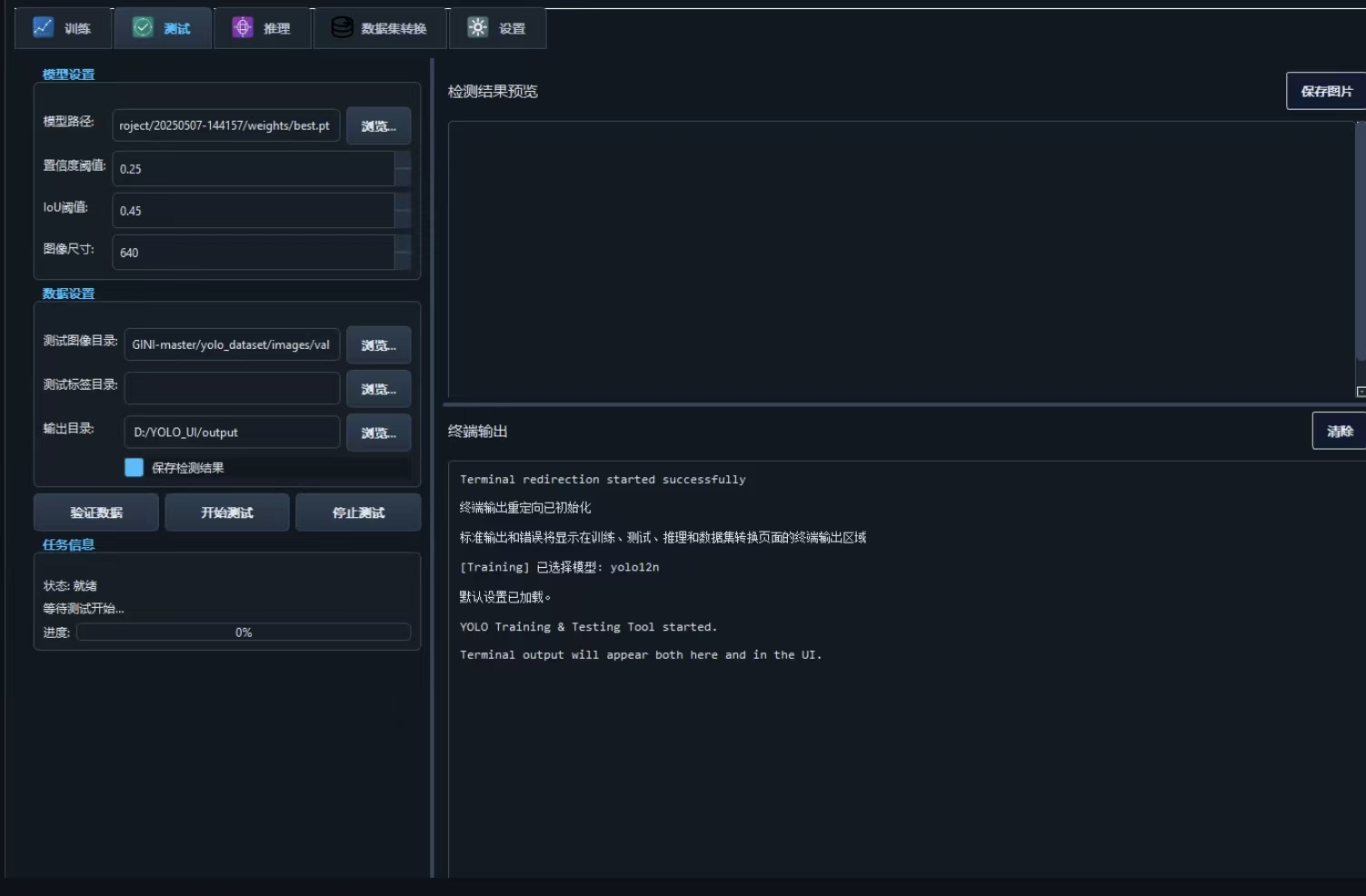Viewport: 1366px width, 896px height.
Task: Click the 图像尺寸 value field 640
Action: (254, 253)
